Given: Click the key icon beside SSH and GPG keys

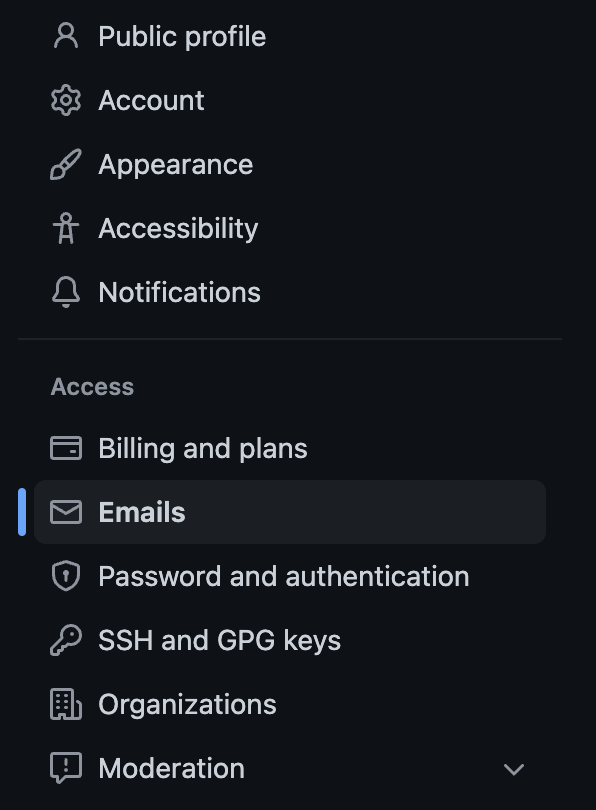Looking at the screenshot, I should 66,640.
